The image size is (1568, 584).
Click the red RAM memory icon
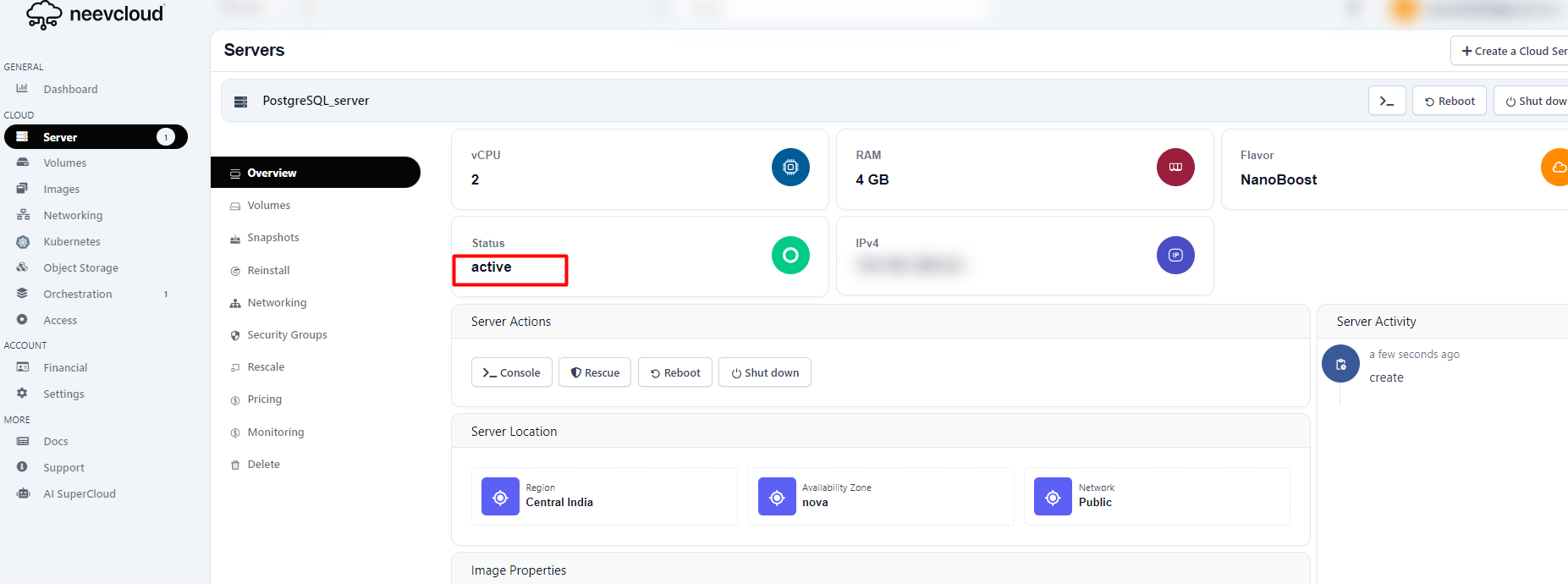[x=1175, y=168]
